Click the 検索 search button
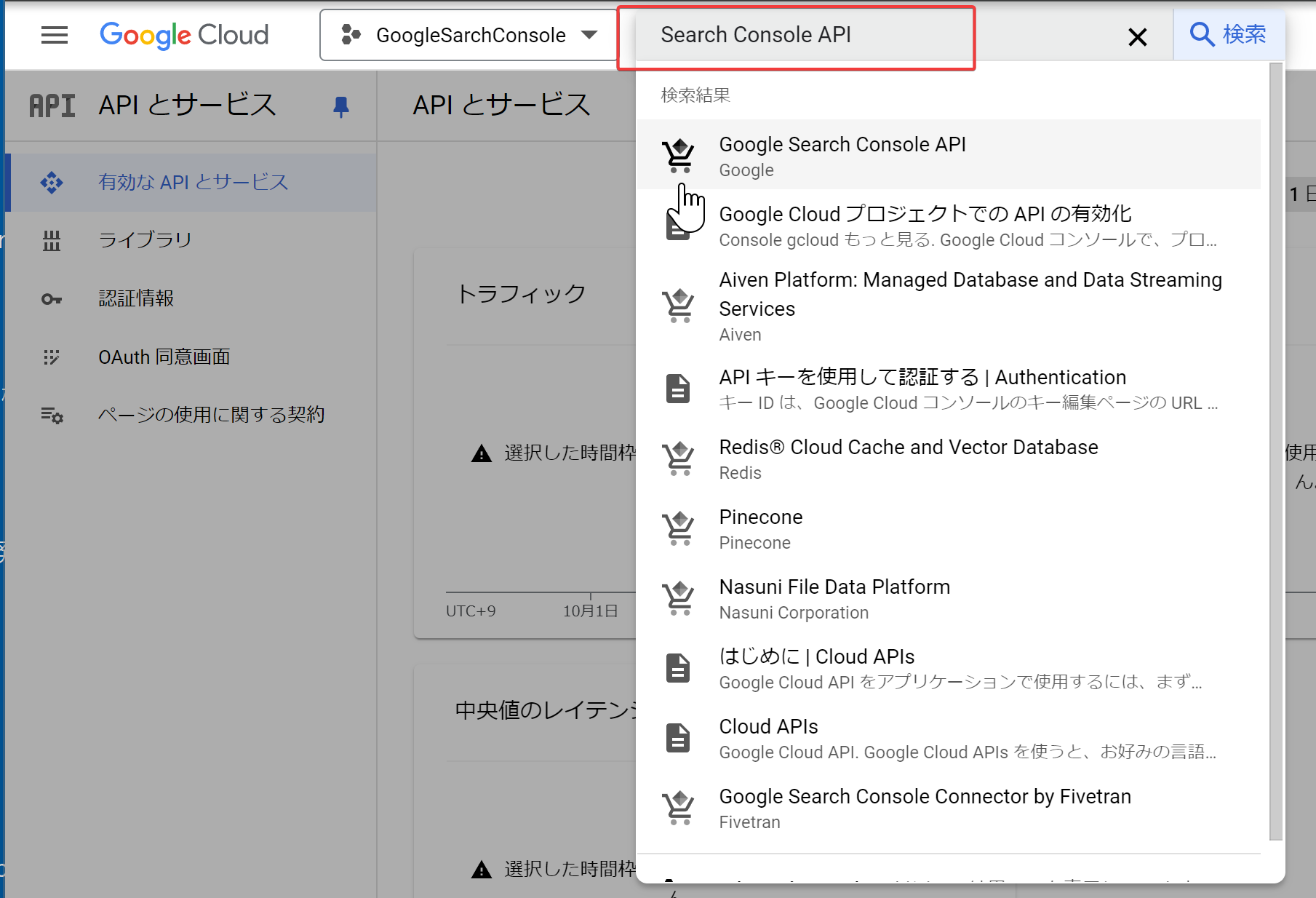Image resolution: width=1316 pixels, height=898 pixels. click(1228, 34)
